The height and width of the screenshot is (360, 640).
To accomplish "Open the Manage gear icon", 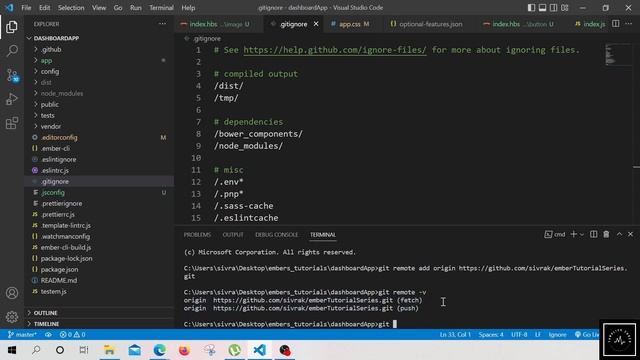I will [x=12, y=316].
